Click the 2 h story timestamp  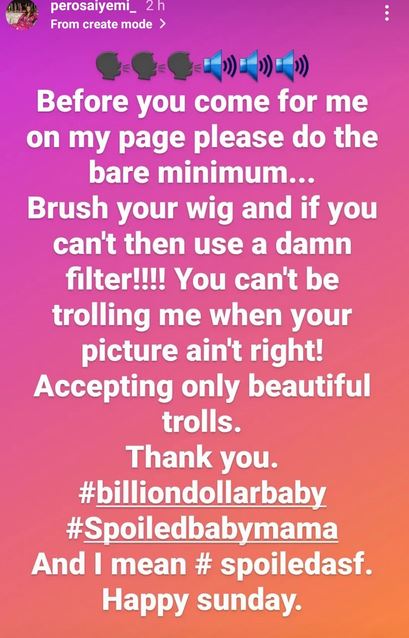[x=155, y=6]
